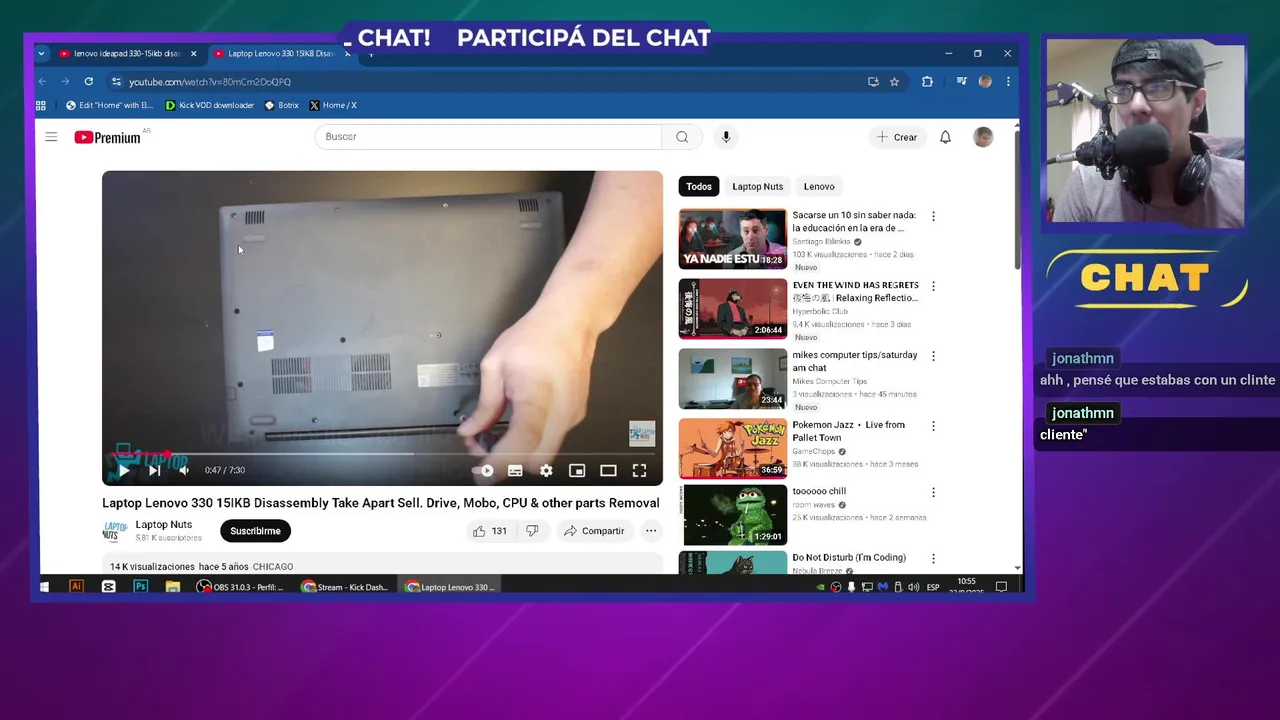Launch Adobe Illustrator from taskbar
Viewport: 1280px width, 720px height.
pos(76,587)
